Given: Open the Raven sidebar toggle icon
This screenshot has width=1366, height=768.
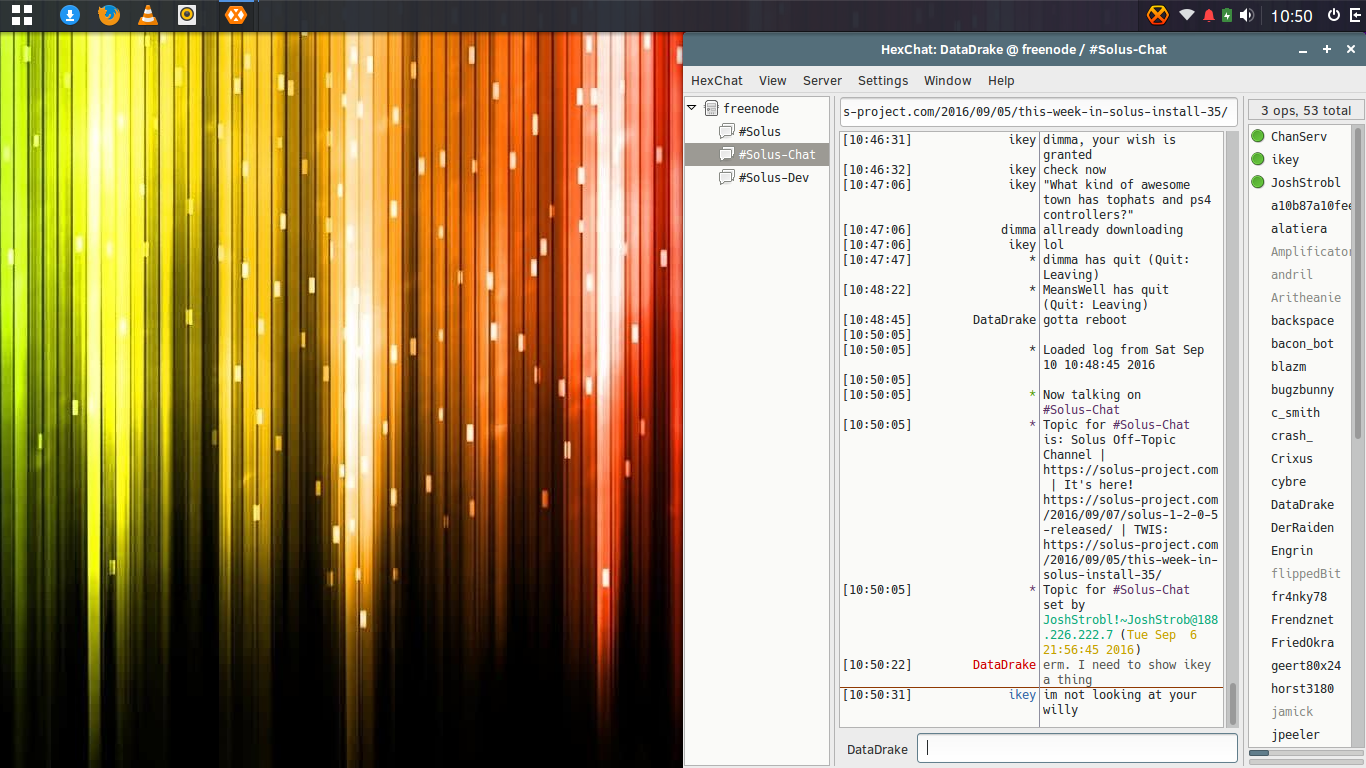Looking at the screenshot, I should coord(1354,15).
